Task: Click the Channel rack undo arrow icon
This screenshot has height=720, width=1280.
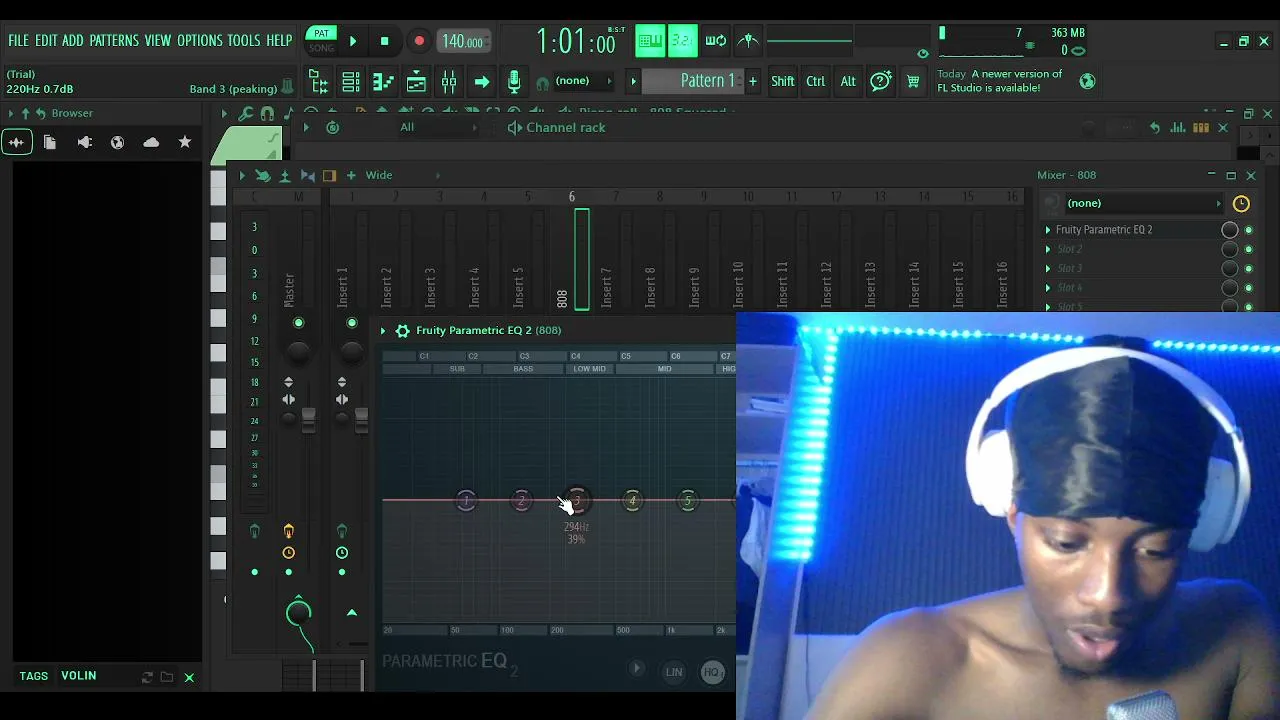Action: 1155,127
